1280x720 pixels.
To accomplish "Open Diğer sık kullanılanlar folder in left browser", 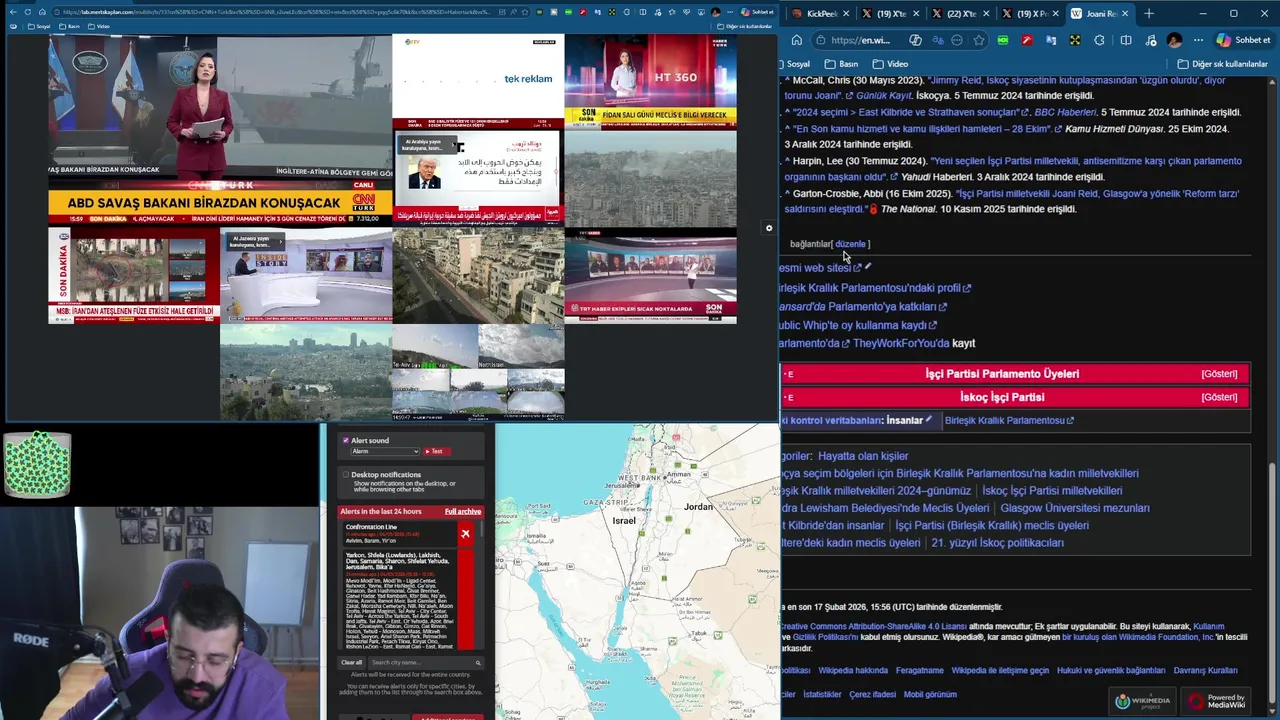I will pyautogui.click(x=742, y=26).
